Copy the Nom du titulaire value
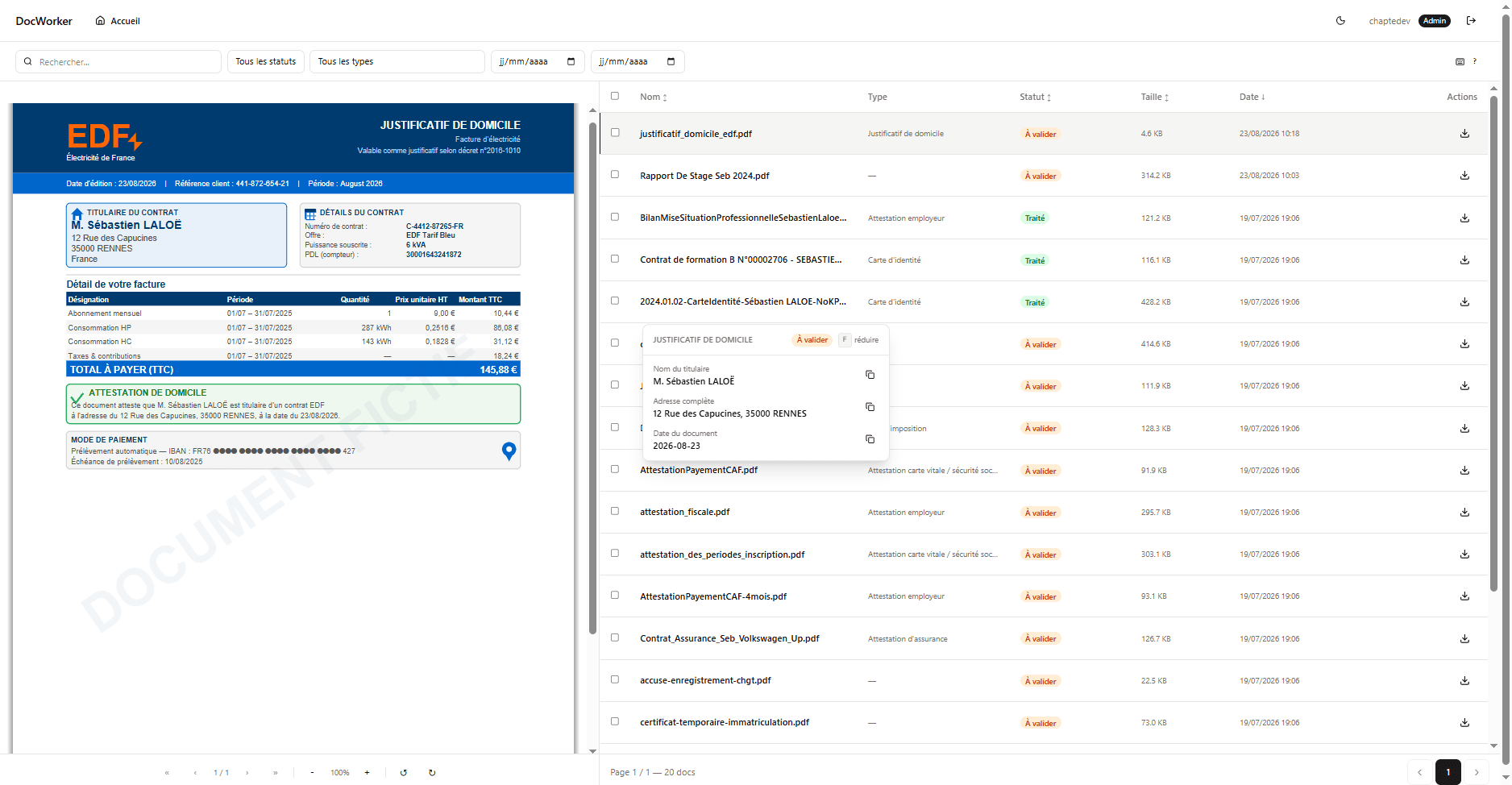 (870, 375)
